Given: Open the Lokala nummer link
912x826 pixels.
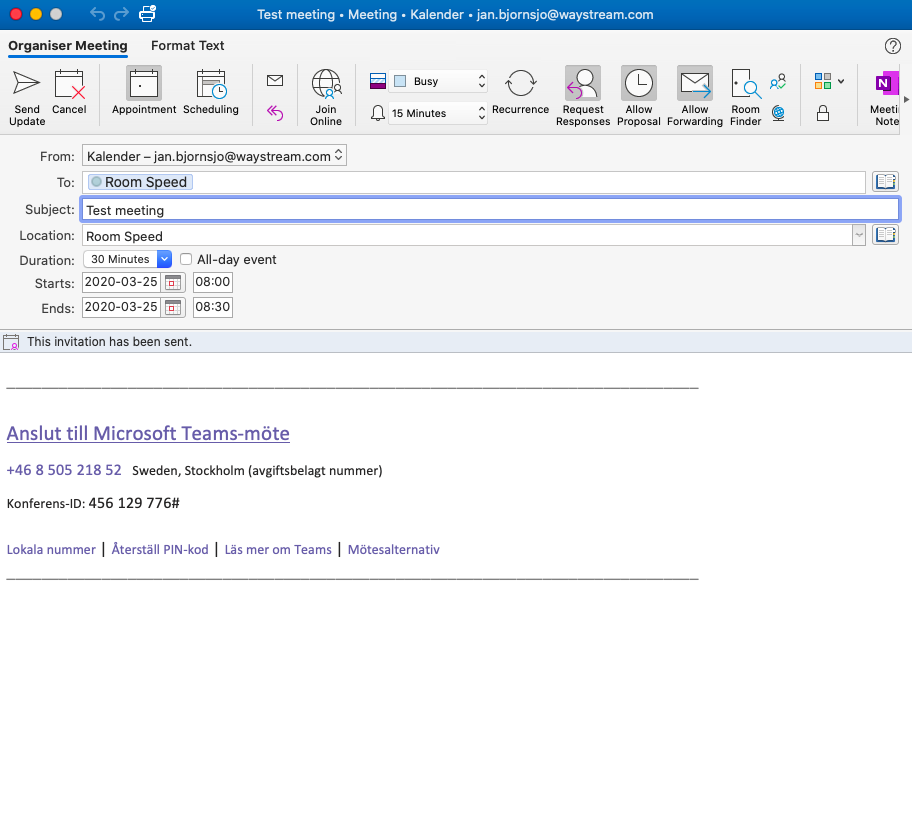Looking at the screenshot, I should click(x=51, y=550).
